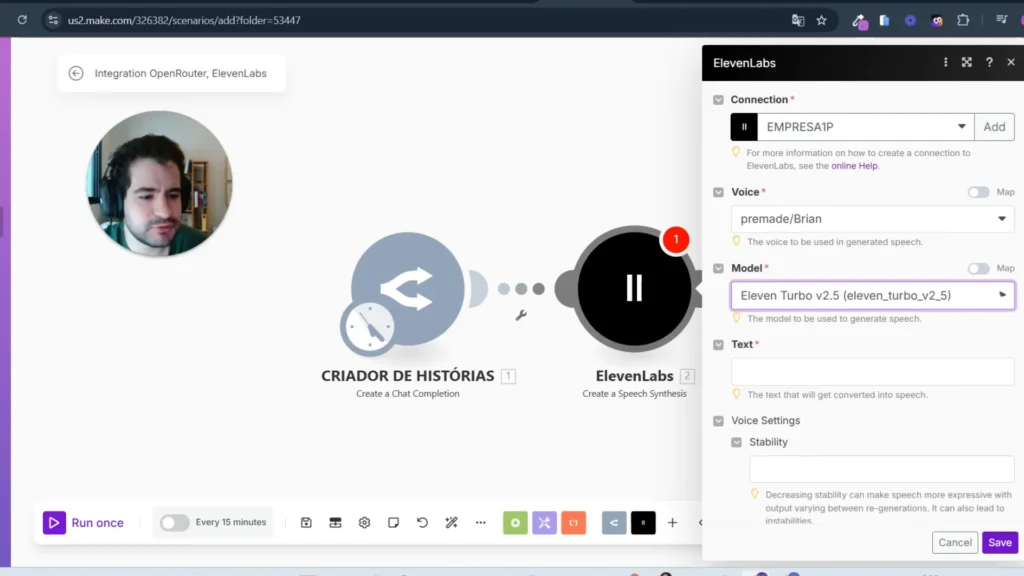This screenshot has width=1024, height=576.
Task: Click the Stability input field
Action: click(882, 469)
